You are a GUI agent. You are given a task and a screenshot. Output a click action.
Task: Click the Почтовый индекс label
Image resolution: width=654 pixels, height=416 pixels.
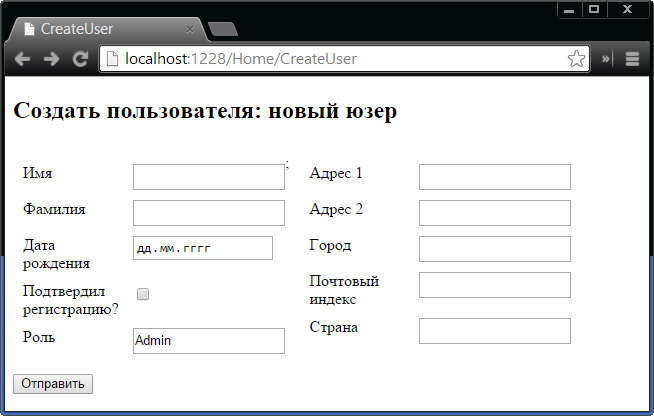click(344, 290)
